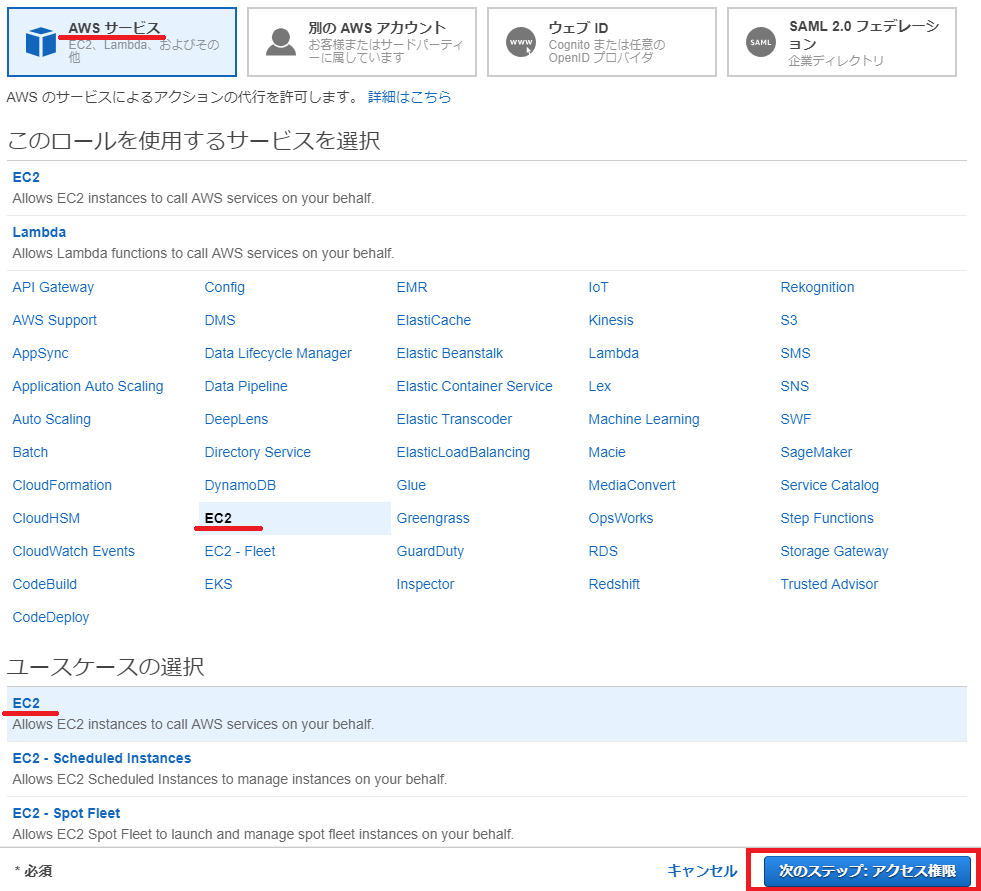Image resolution: width=981 pixels, height=891 pixels.
Task: Select CloudFormation service
Action: pos(62,485)
